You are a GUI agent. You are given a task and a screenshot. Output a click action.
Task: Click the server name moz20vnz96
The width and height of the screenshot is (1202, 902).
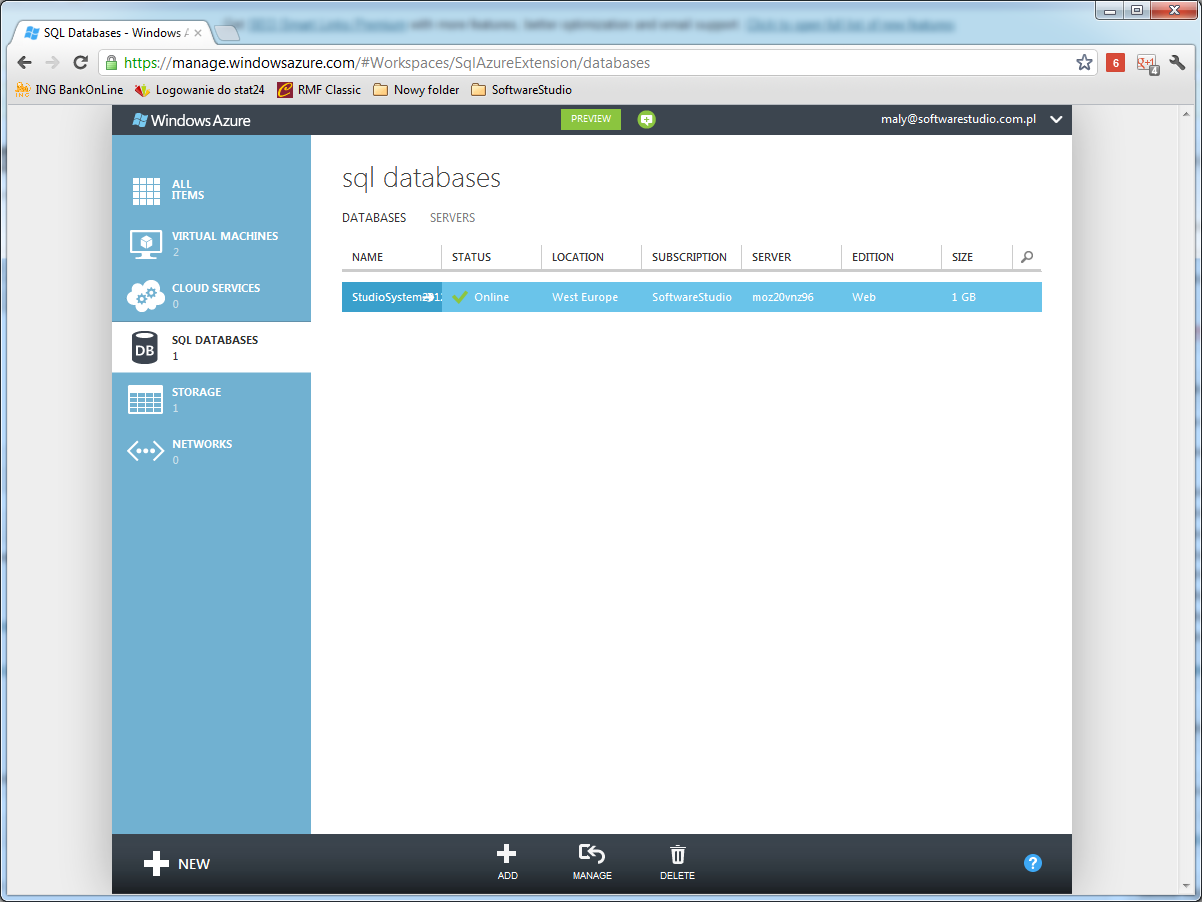tap(783, 297)
